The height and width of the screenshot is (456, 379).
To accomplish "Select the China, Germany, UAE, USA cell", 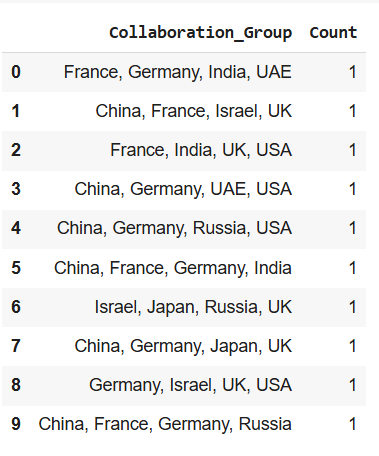I will pos(183,189).
